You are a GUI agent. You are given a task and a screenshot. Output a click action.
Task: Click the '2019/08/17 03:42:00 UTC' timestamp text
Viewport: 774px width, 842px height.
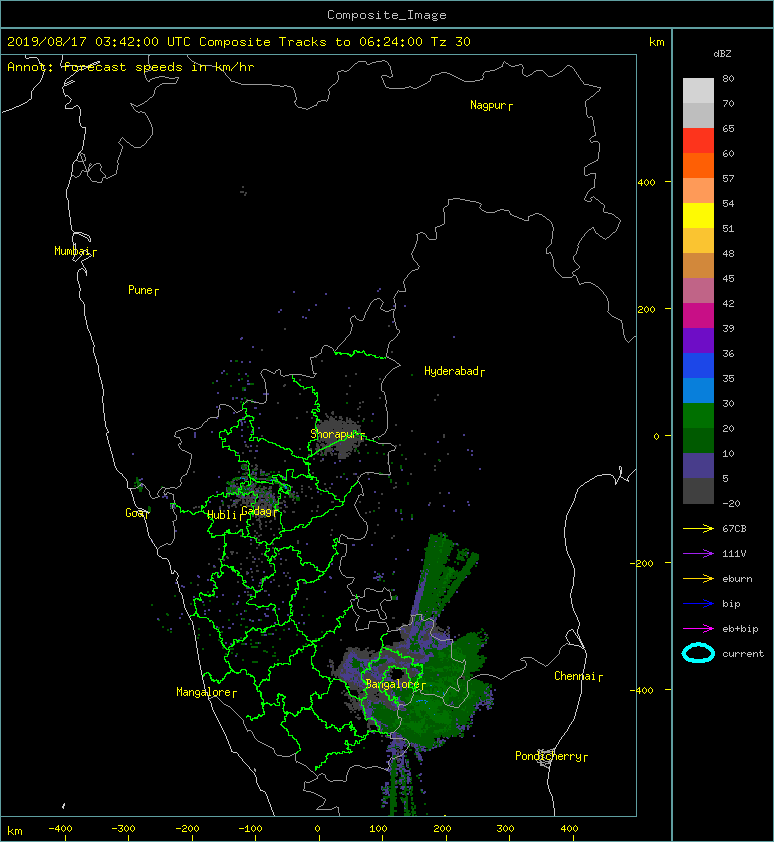99,42
